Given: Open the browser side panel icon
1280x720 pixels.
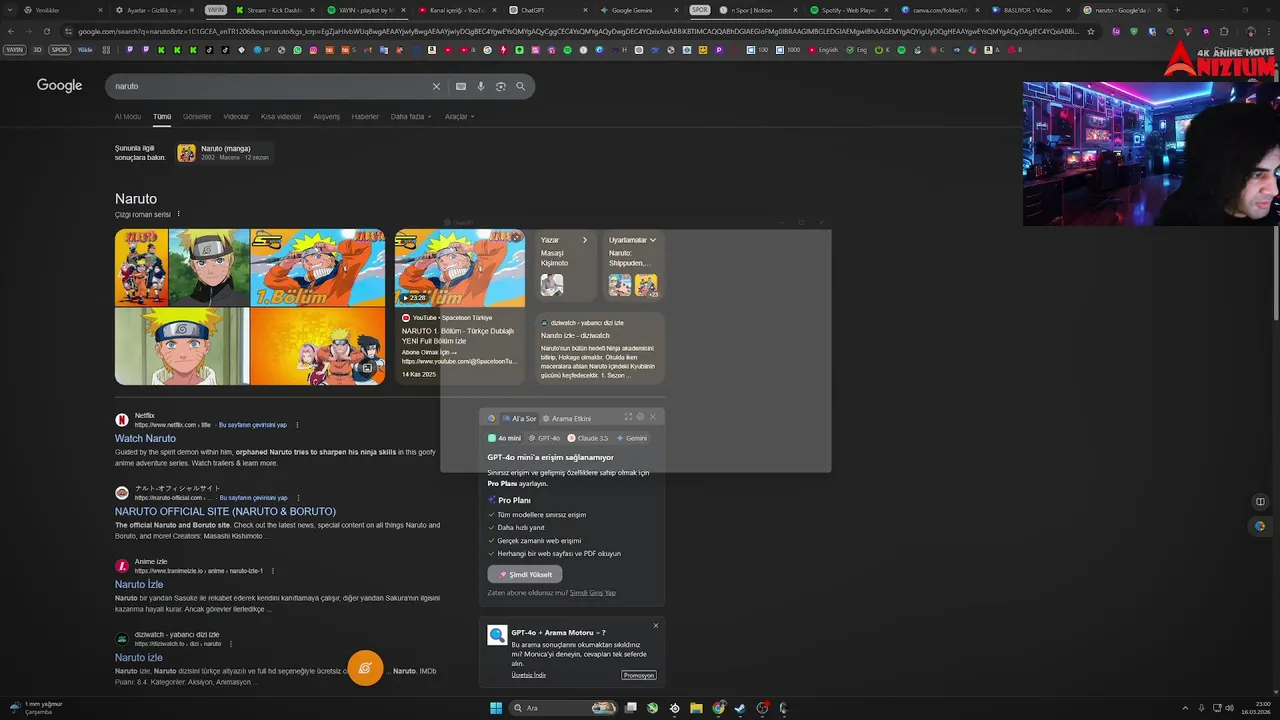Looking at the screenshot, I should (1260, 502).
